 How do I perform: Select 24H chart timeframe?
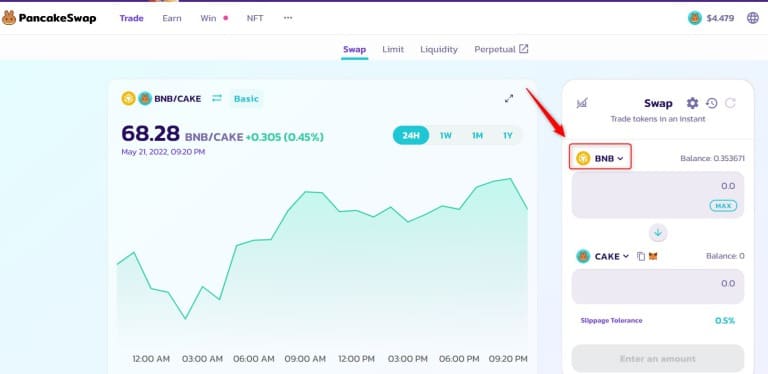[411, 136]
